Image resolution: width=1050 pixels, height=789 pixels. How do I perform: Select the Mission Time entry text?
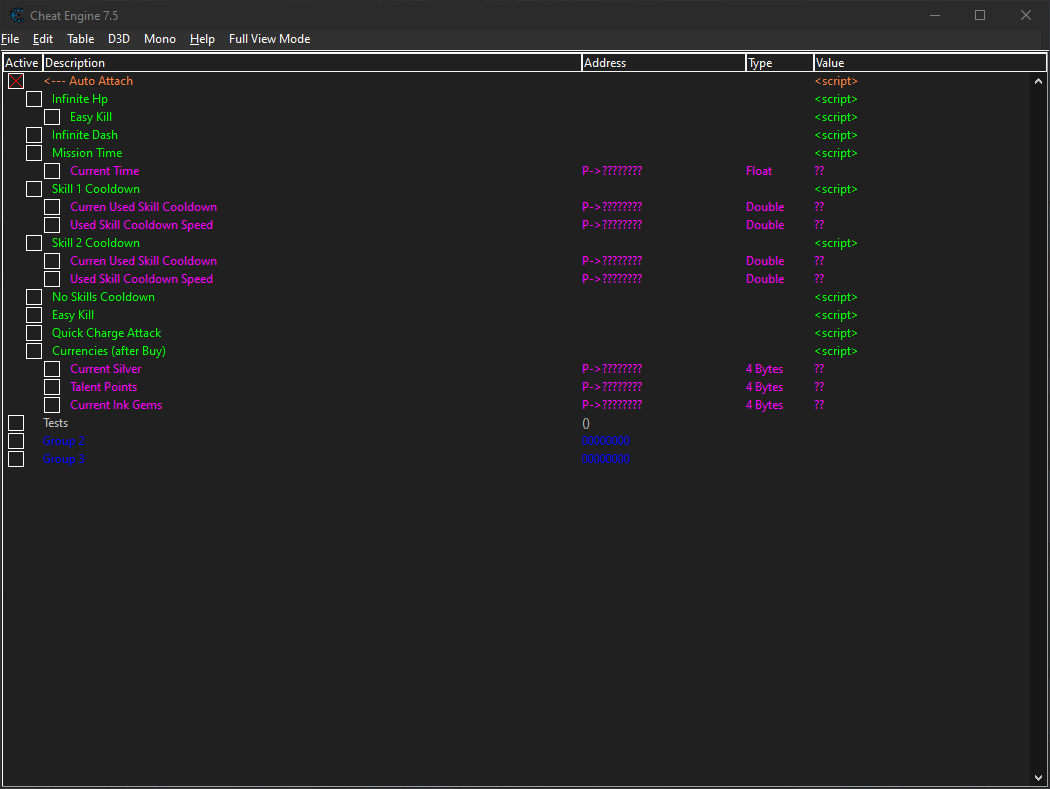(87, 153)
